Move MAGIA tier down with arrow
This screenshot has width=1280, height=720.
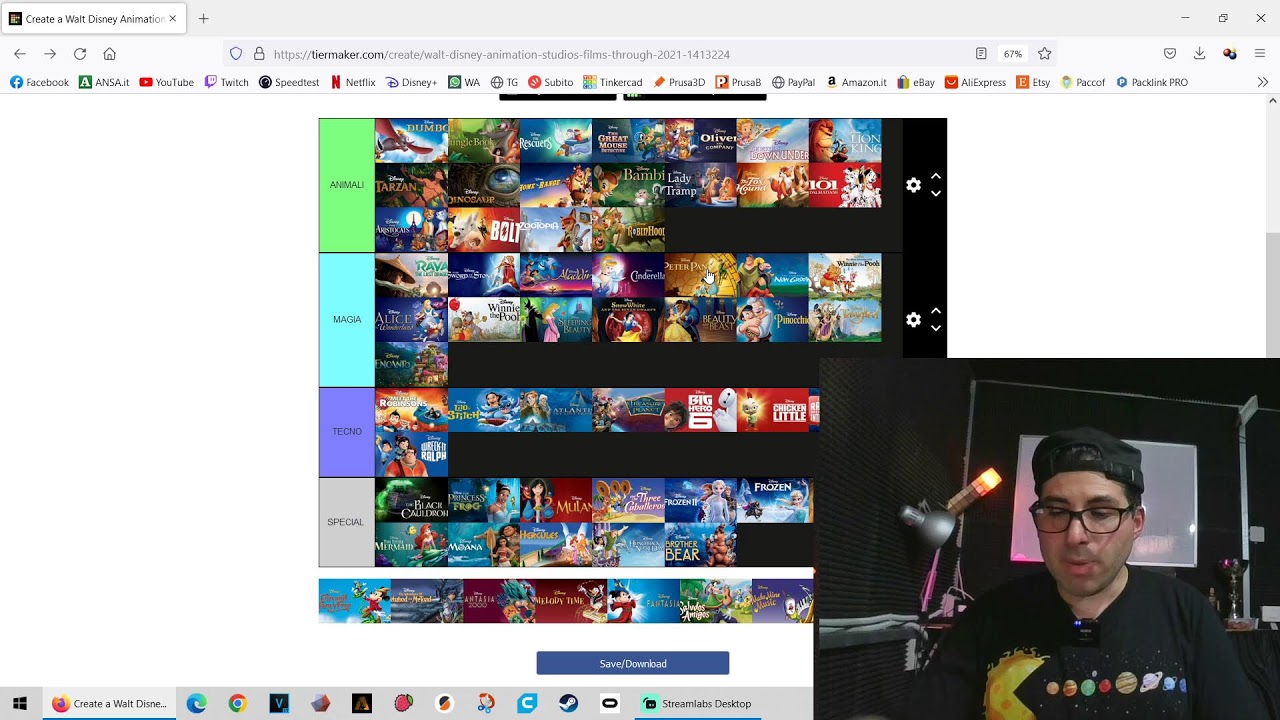(936, 329)
